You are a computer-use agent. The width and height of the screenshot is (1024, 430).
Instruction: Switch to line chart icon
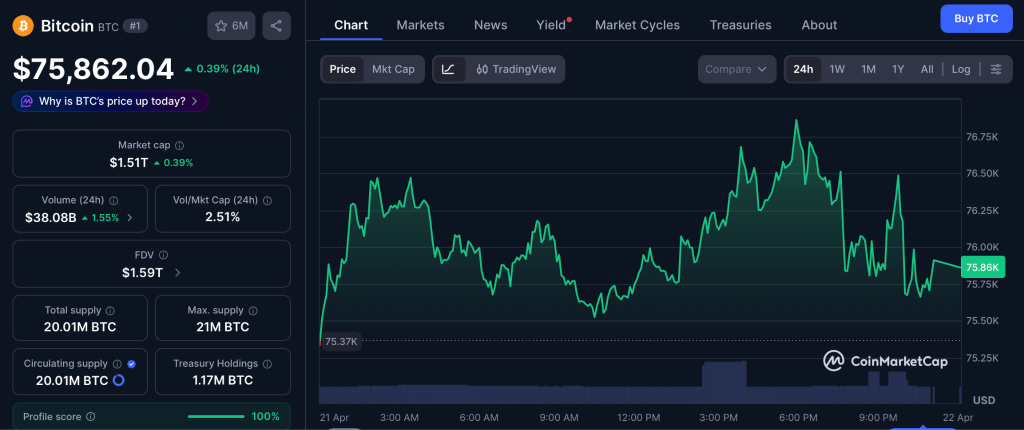[x=449, y=69]
